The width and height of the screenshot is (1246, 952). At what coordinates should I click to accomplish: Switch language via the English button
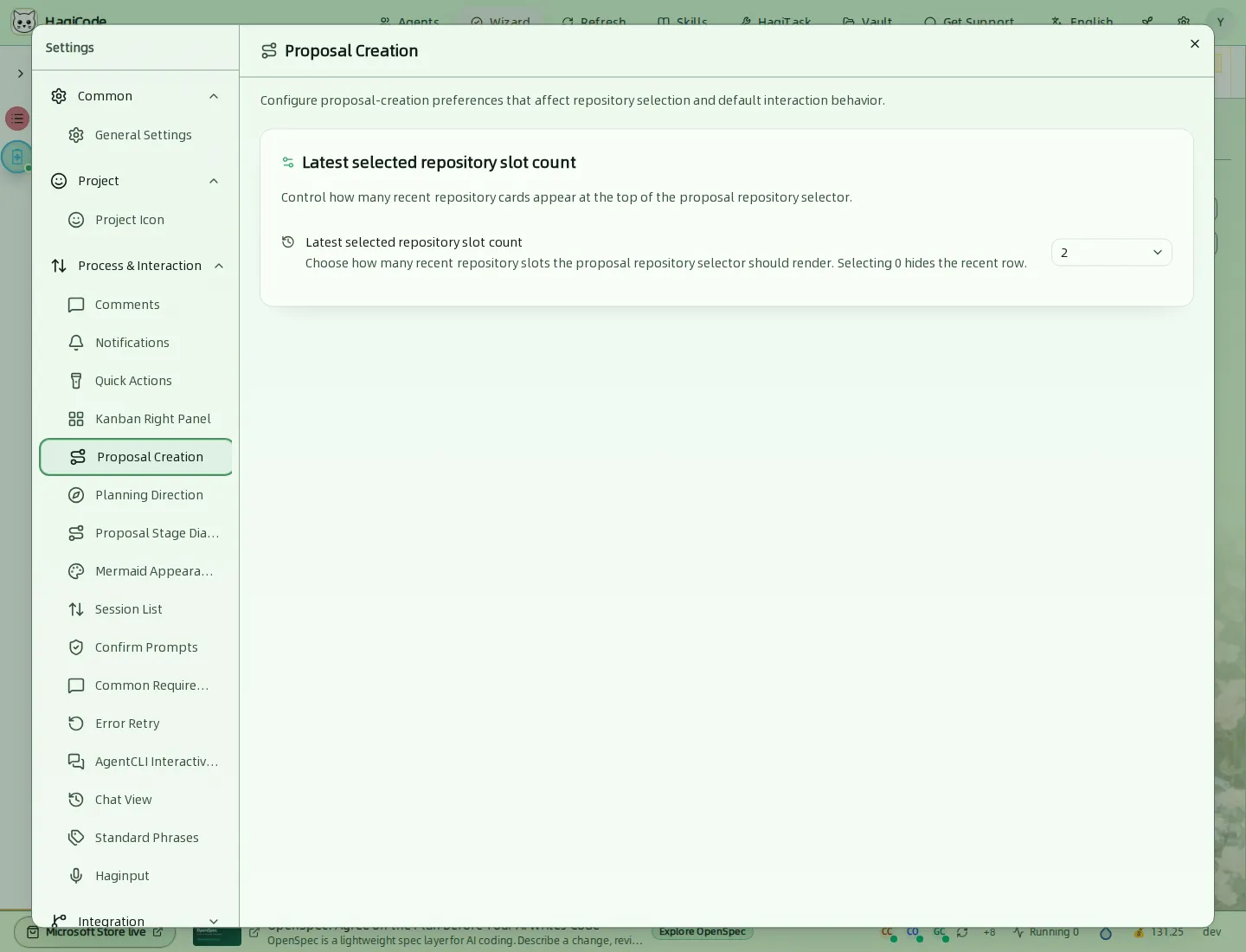pos(1082,22)
